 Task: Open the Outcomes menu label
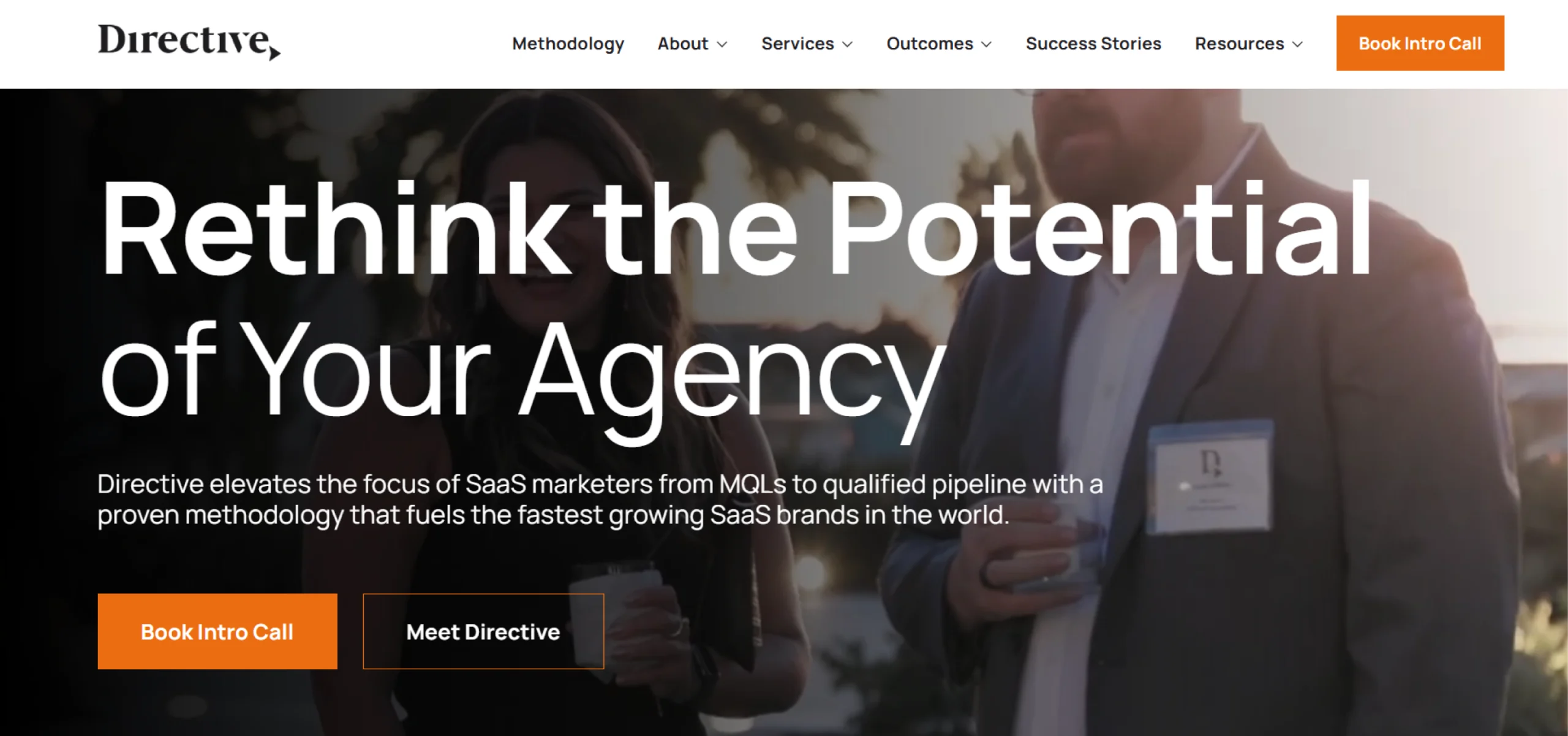pyautogui.click(x=930, y=44)
